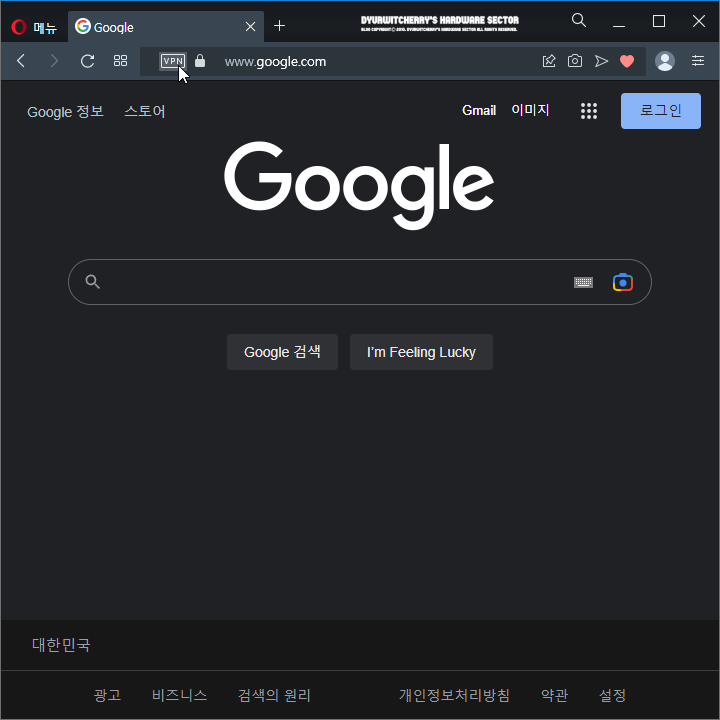The image size is (720, 720).
Task: Click the Google 검색 button
Action: click(282, 352)
